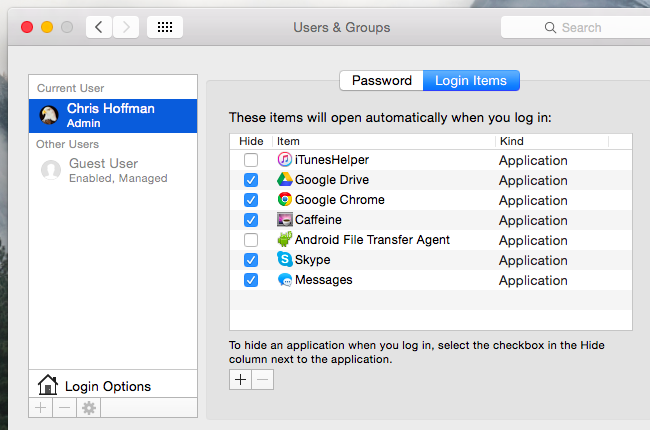The height and width of the screenshot is (430, 650).
Task: Select the Skype icon in login items
Action: pyautogui.click(x=284, y=260)
